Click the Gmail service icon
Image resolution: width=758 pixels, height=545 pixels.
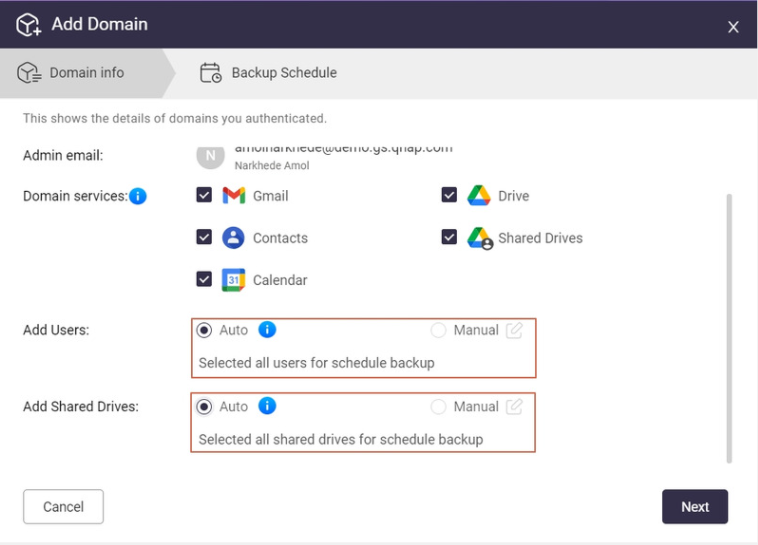[x=233, y=196]
